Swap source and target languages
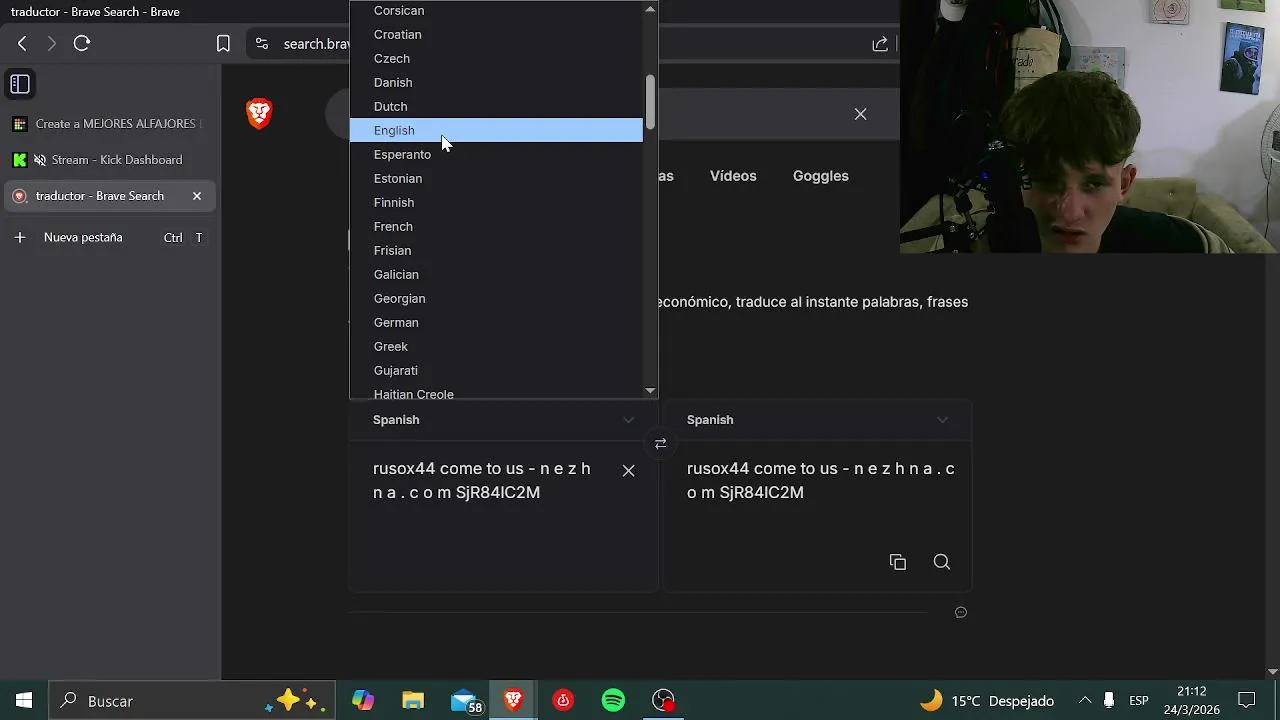The width and height of the screenshot is (1280, 720). (x=660, y=443)
